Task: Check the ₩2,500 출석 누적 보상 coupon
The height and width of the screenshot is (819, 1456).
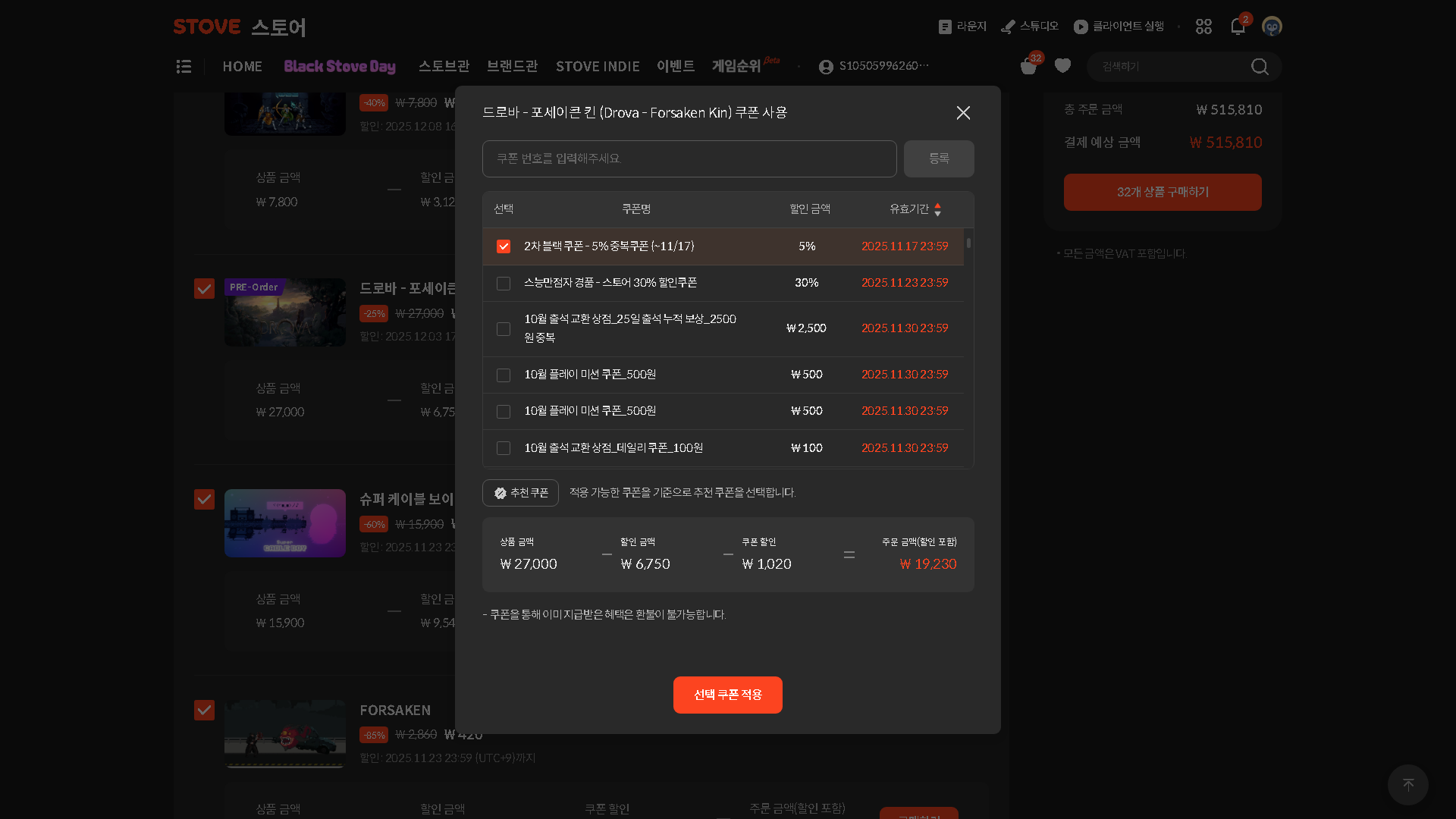Action: coord(504,329)
